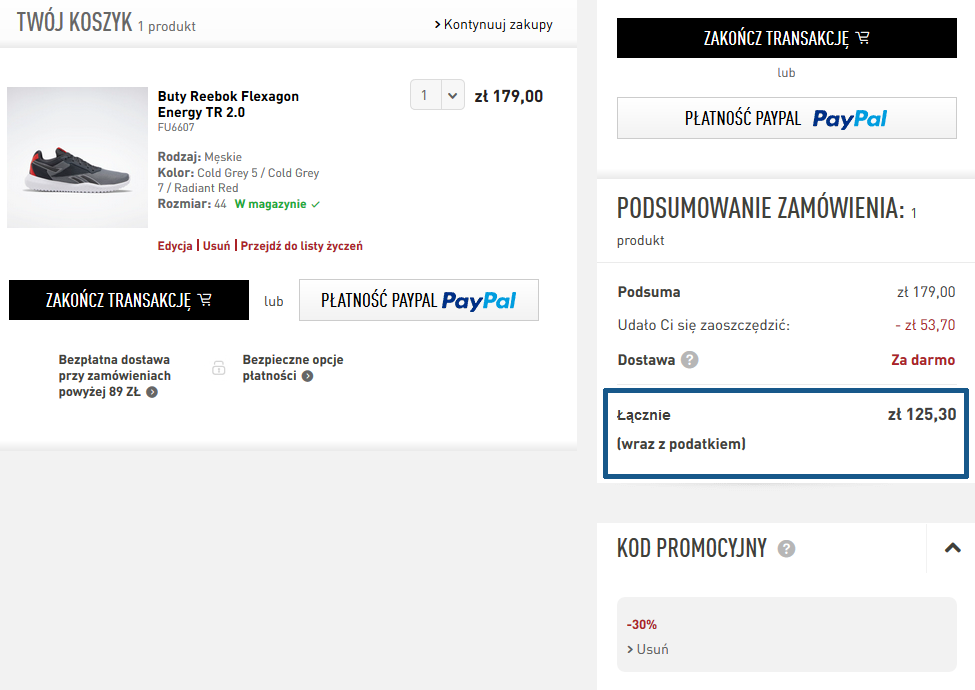Click the PayPal logo in the top right button
This screenshot has height=690, width=975.
(849, 118)
